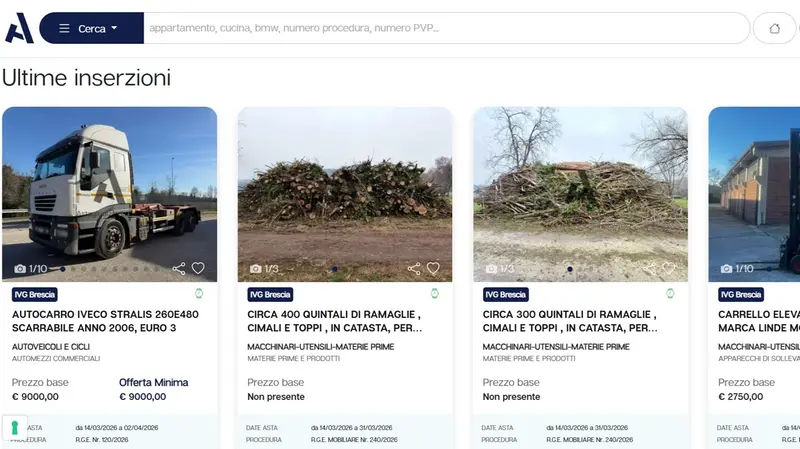Click the site logo in the header
The height and width of the screenshot is (449, 800).
19,28
